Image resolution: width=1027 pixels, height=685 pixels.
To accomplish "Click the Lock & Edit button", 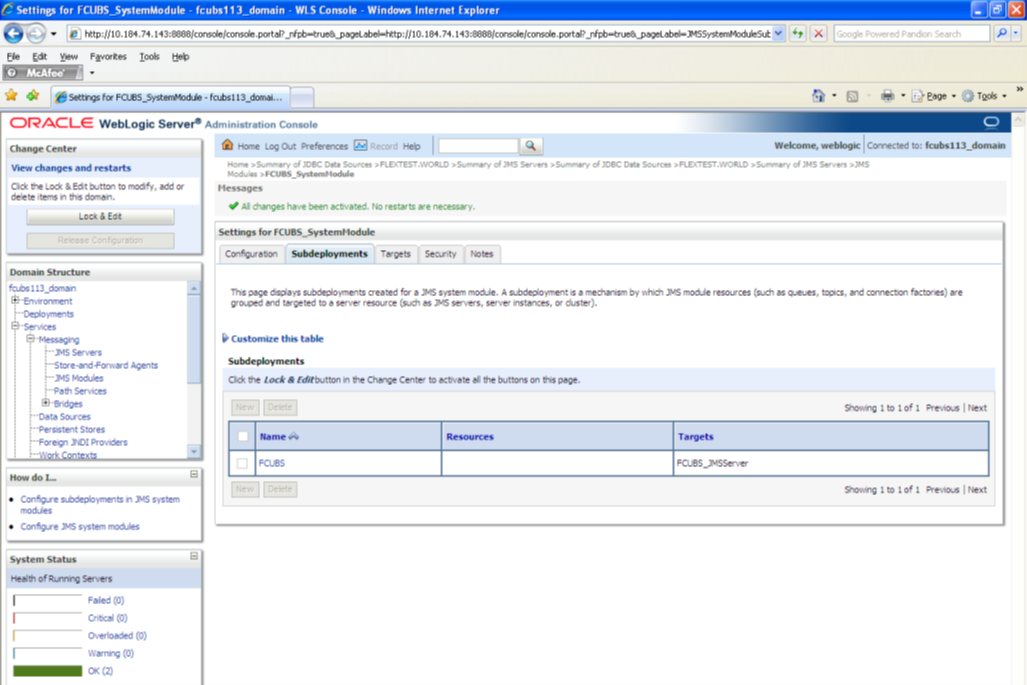I will pyautogui.click(x=100, y=216).
